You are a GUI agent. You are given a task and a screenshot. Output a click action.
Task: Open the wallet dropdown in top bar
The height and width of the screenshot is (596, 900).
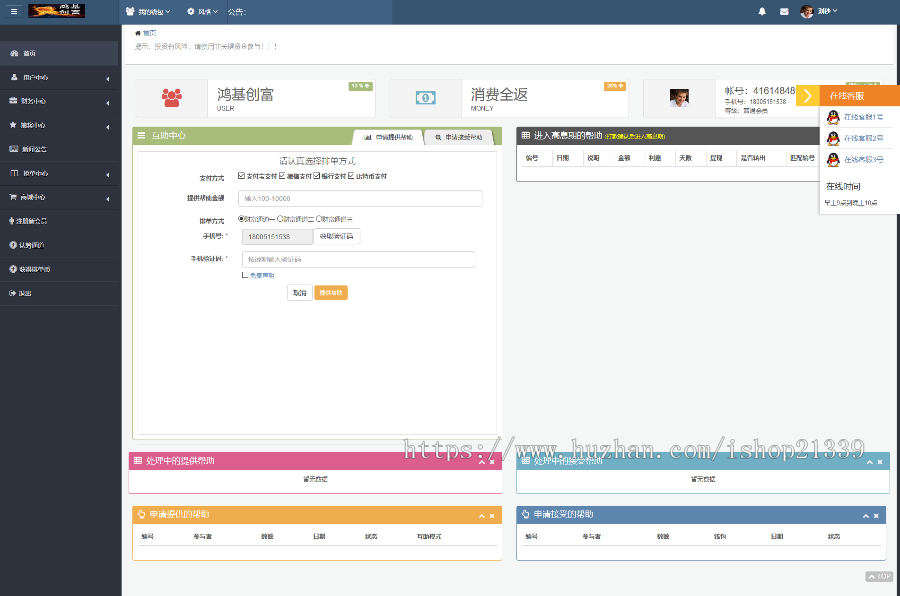click(148, 11)
